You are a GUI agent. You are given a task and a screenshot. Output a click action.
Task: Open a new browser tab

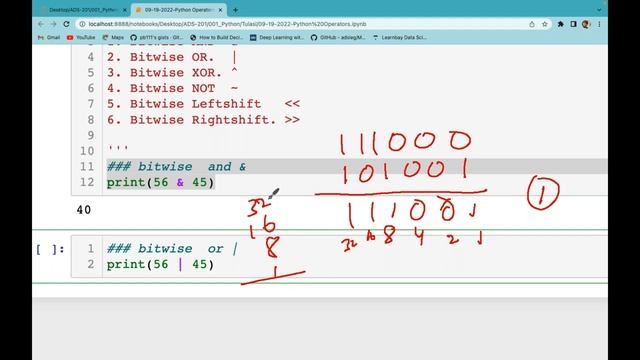[236, 10]
